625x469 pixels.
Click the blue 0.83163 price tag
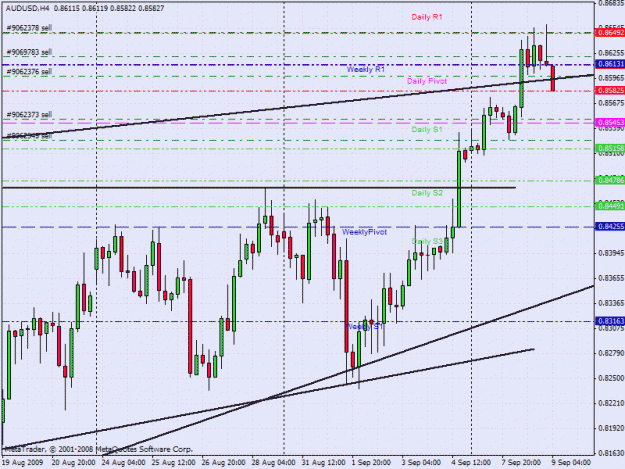[x=609, y=321]
